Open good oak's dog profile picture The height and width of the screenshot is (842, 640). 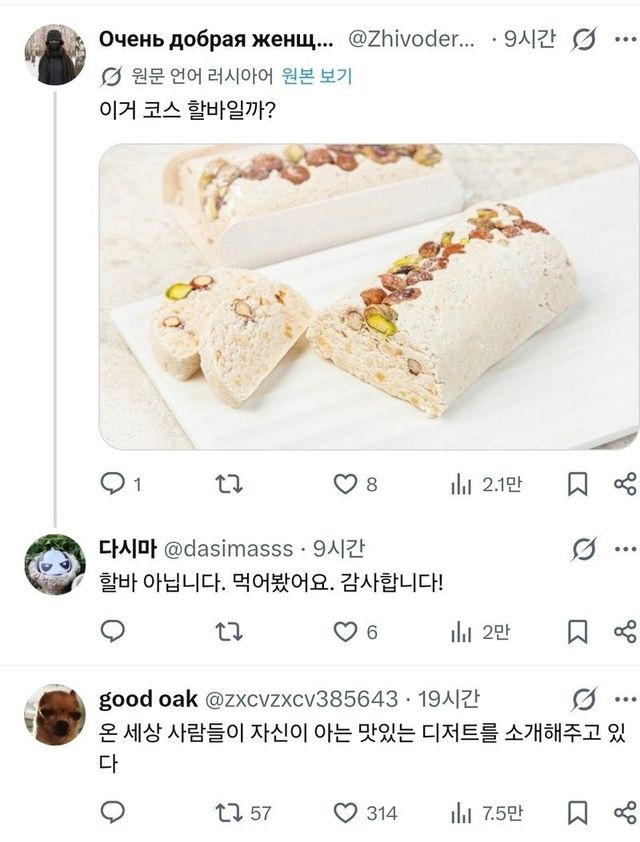pyautogui.click(x=54, y=714)
